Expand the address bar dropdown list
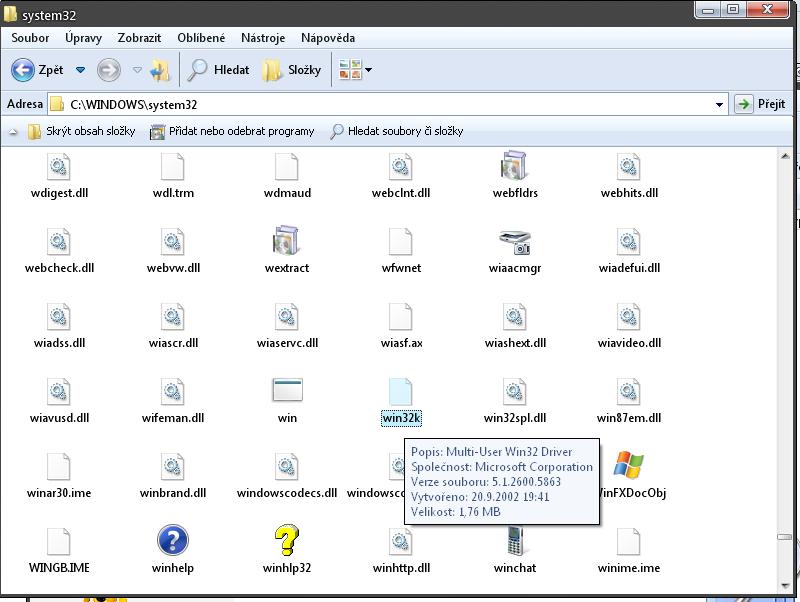The height and width of the screenshot is (602, 800). (719, 104)
